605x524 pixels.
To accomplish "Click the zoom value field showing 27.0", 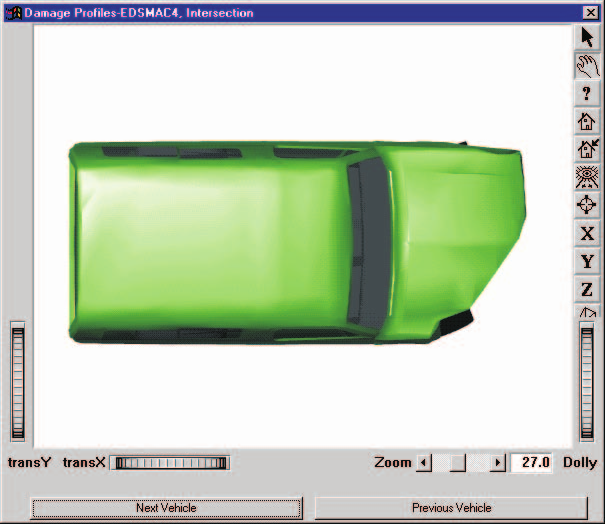I will click(531, 462).
